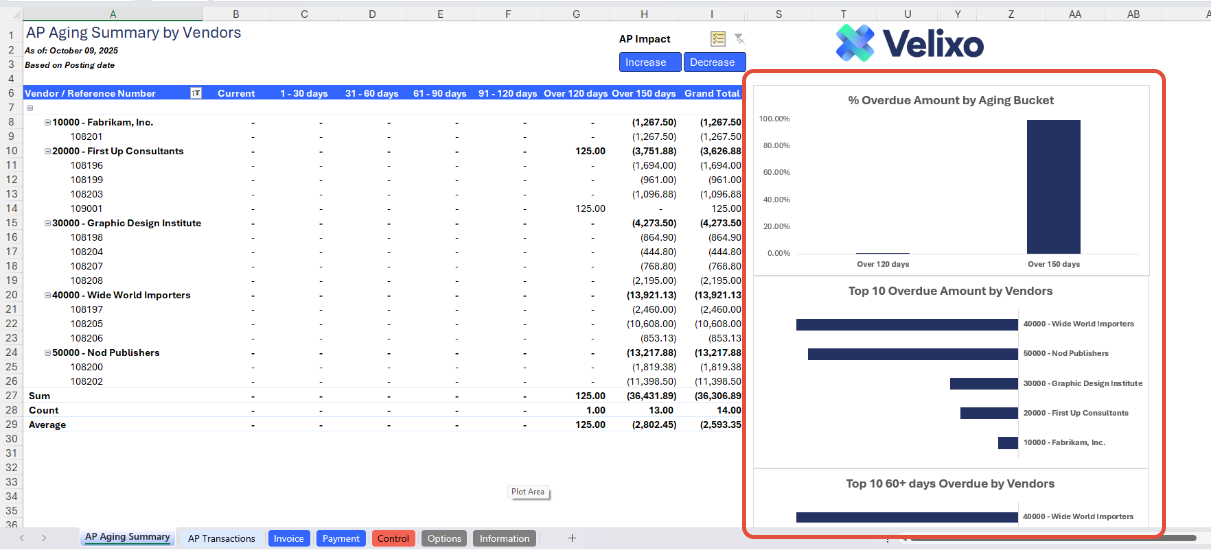Select the 'Top 10 Overdue Amount by Vendors' title

click(x=950, y=291)
